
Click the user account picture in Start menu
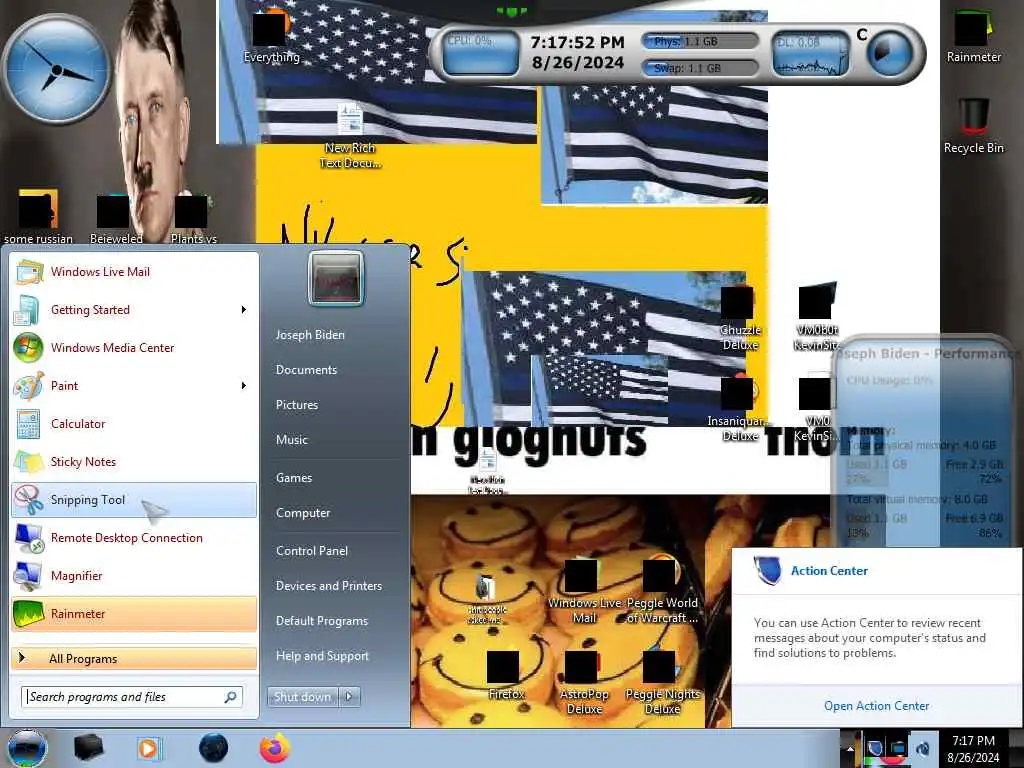(x=336, y=279)
